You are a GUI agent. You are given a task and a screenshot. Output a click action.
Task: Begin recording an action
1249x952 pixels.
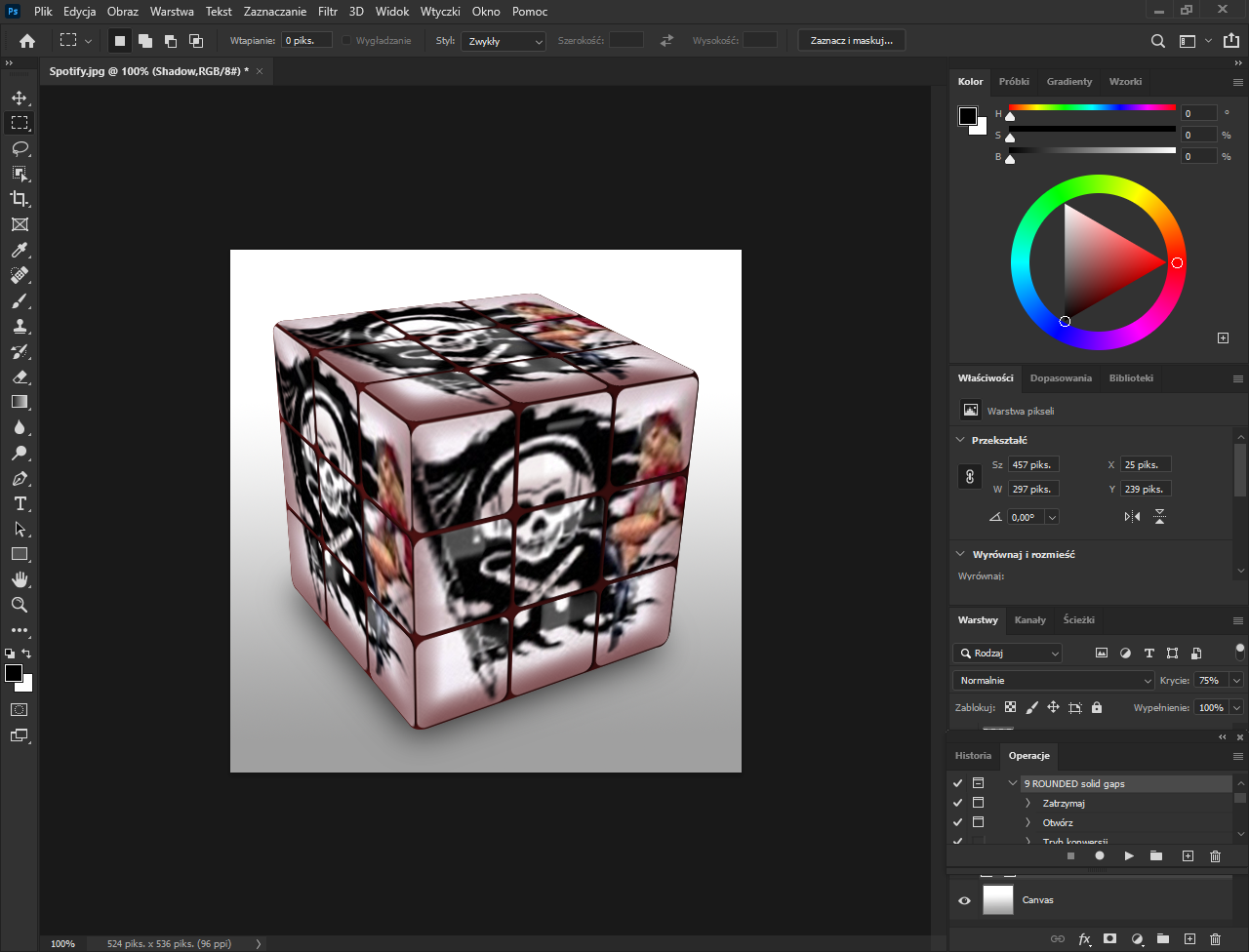click(x=1100, y=856)
